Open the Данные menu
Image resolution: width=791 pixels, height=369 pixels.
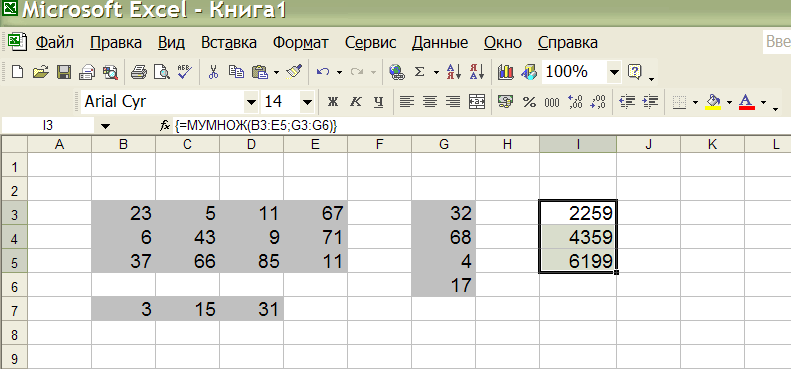click(x=440, y=42)
